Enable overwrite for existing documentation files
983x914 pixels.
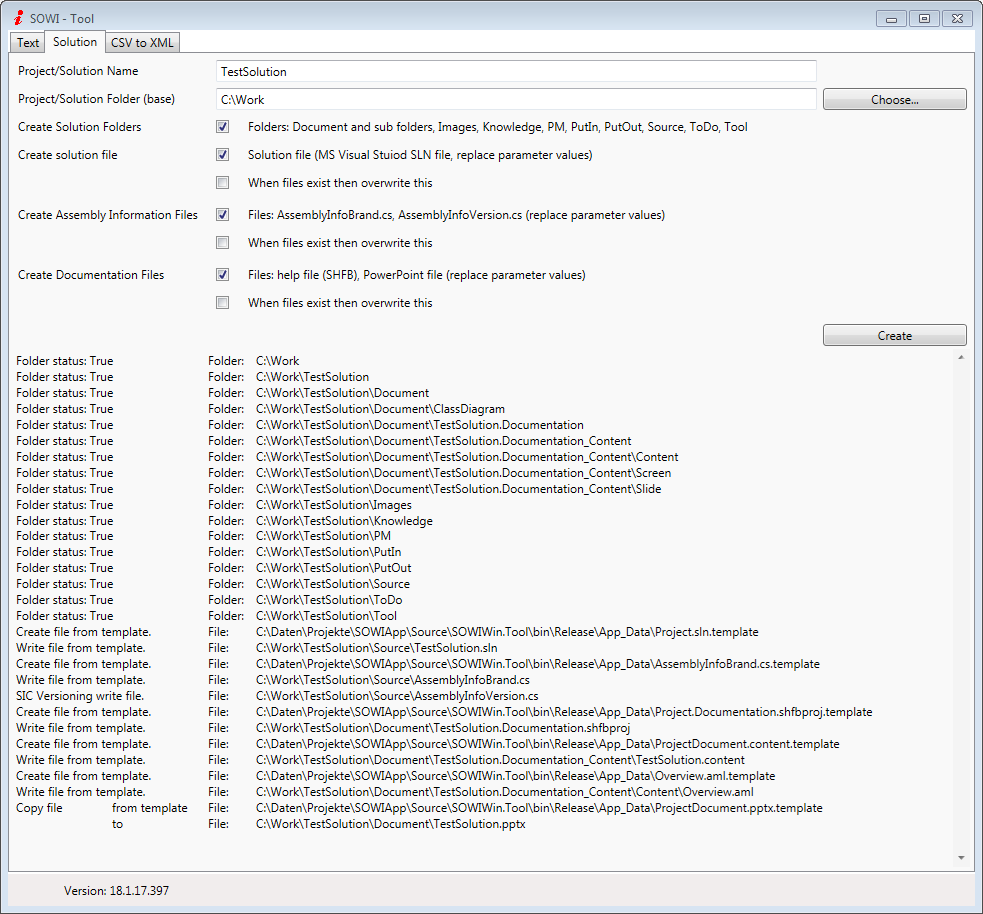pyautogui.click(x=223, y=303)
